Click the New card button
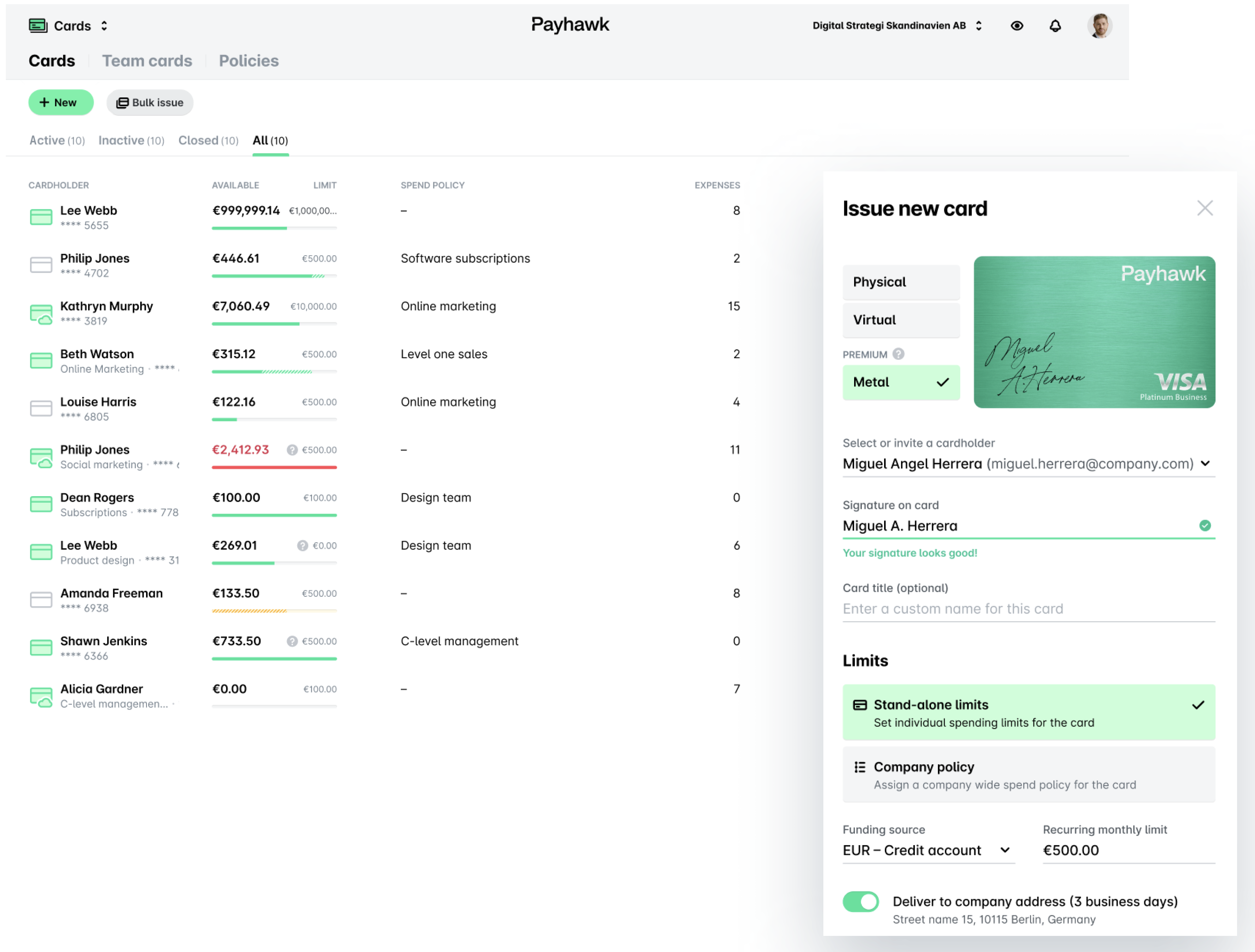Viewport: 1255px width, 952px height. [61, 102]
